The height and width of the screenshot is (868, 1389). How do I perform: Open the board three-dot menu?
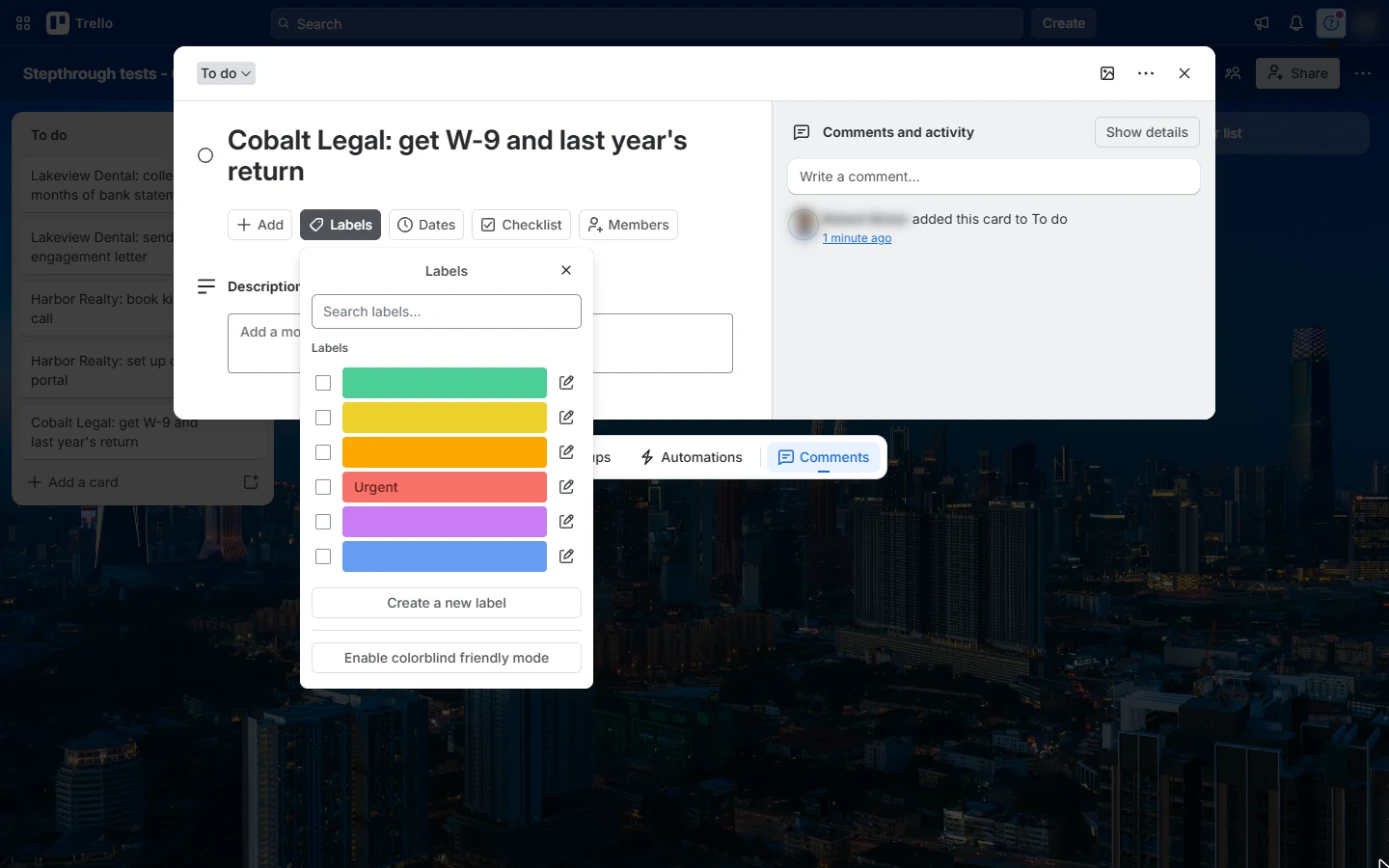[x=1363, y=73]
